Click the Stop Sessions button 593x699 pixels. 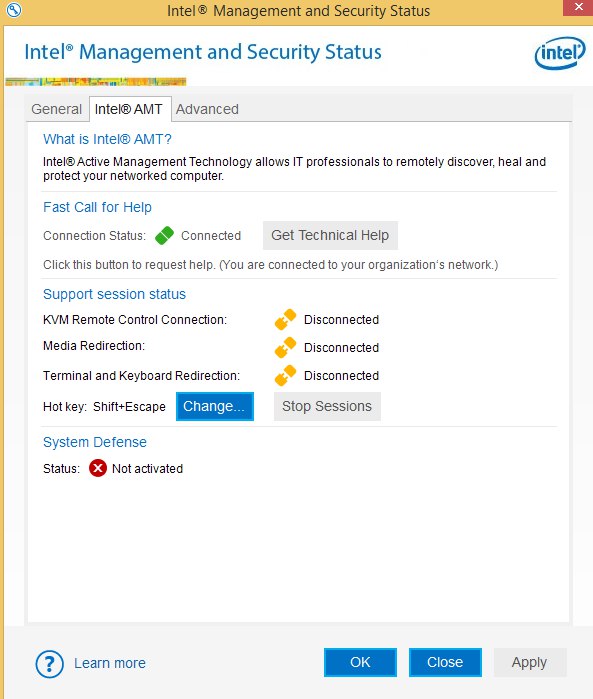[327, 407]
